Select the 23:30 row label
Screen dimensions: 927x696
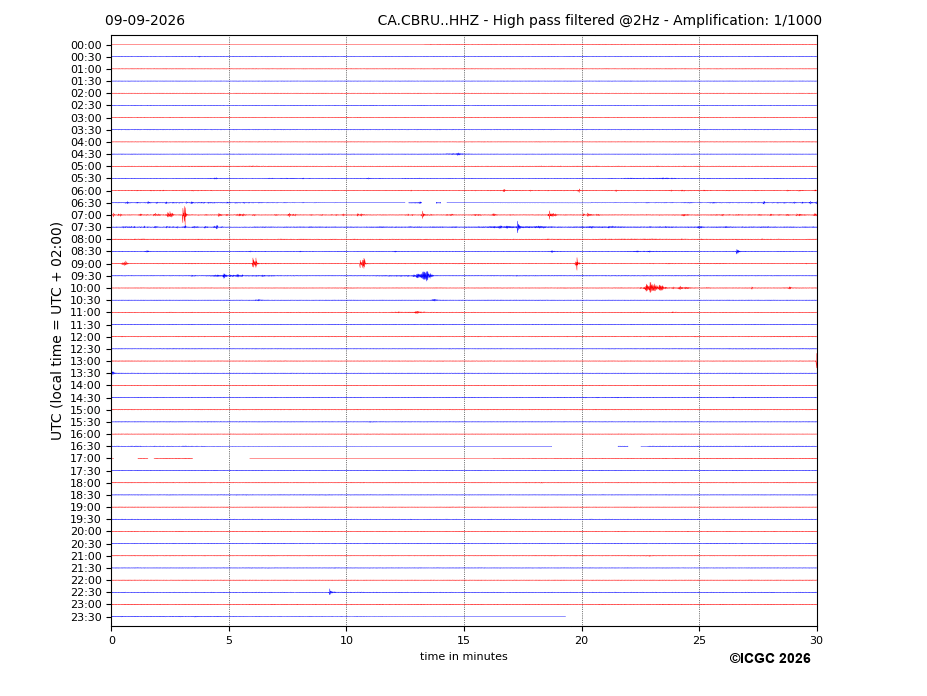pyautogui.click(x=86, y=617)
